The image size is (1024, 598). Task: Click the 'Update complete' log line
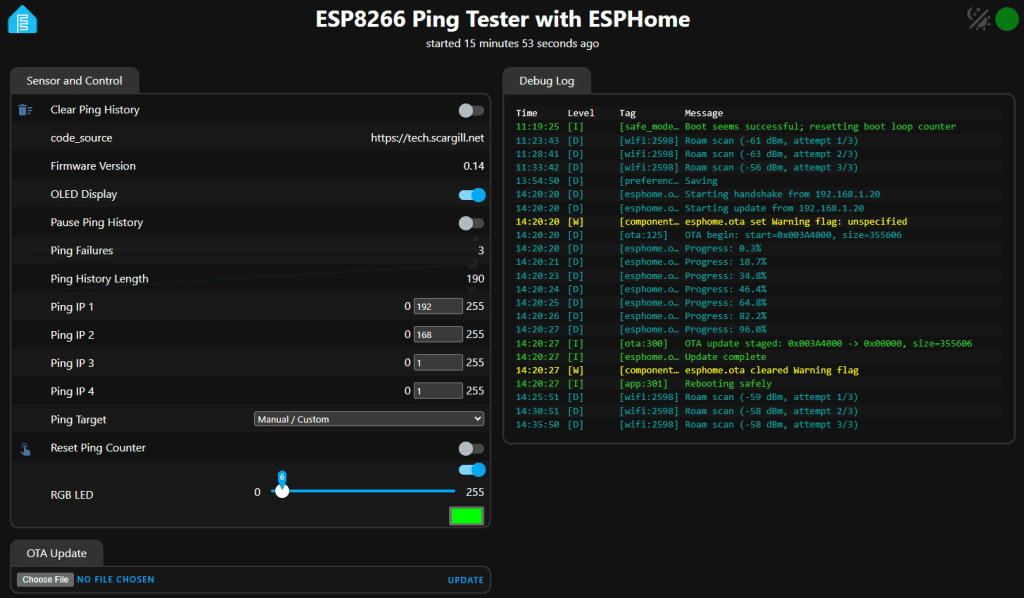[758, 357]
